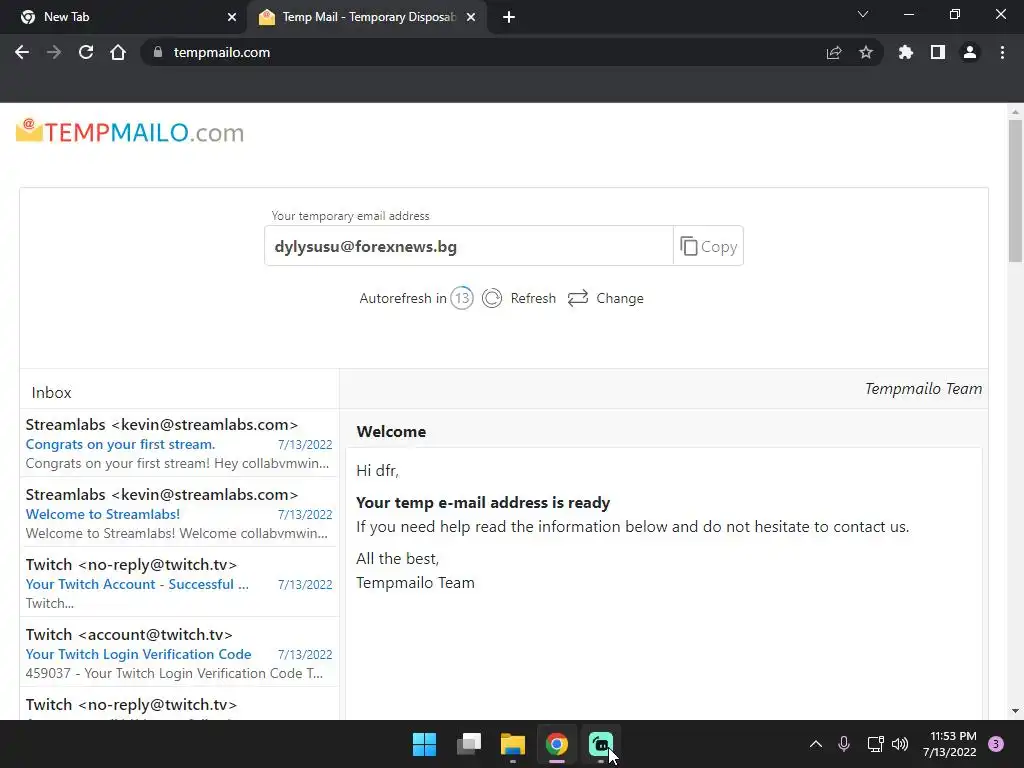Copy the temporary email address

tap(709, 246)
